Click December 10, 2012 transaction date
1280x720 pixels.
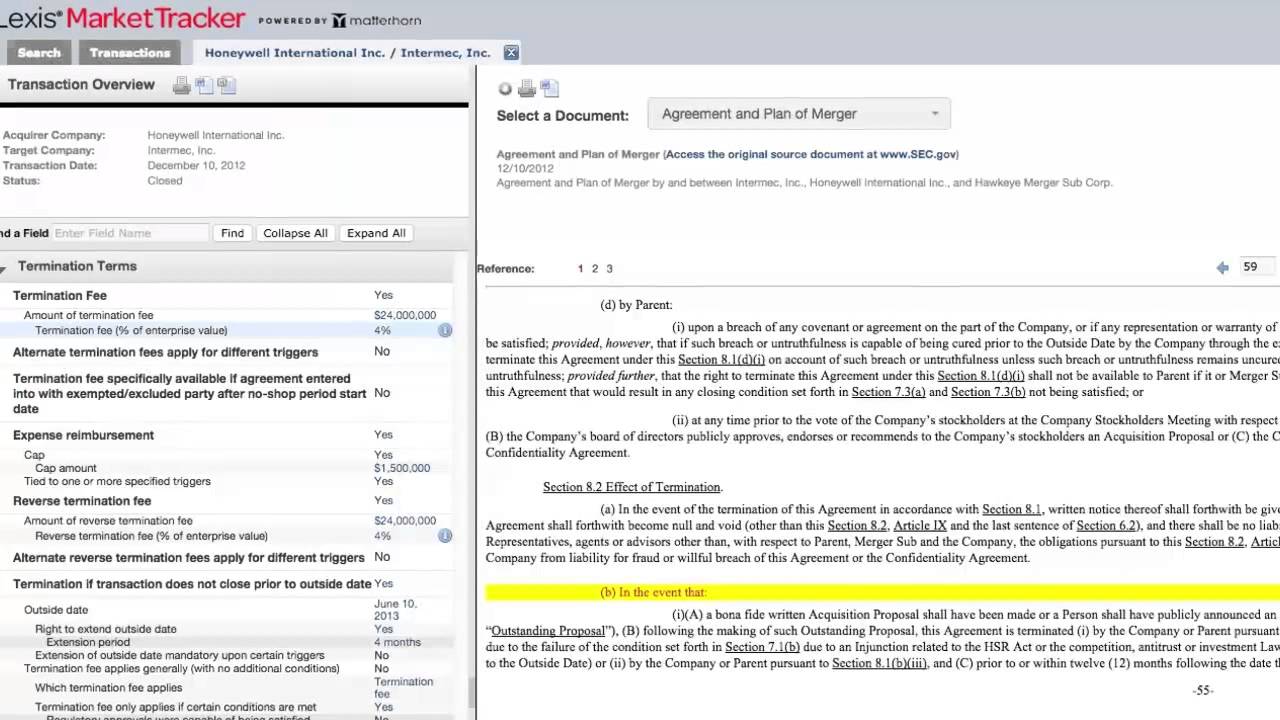[x=196, y=165]
